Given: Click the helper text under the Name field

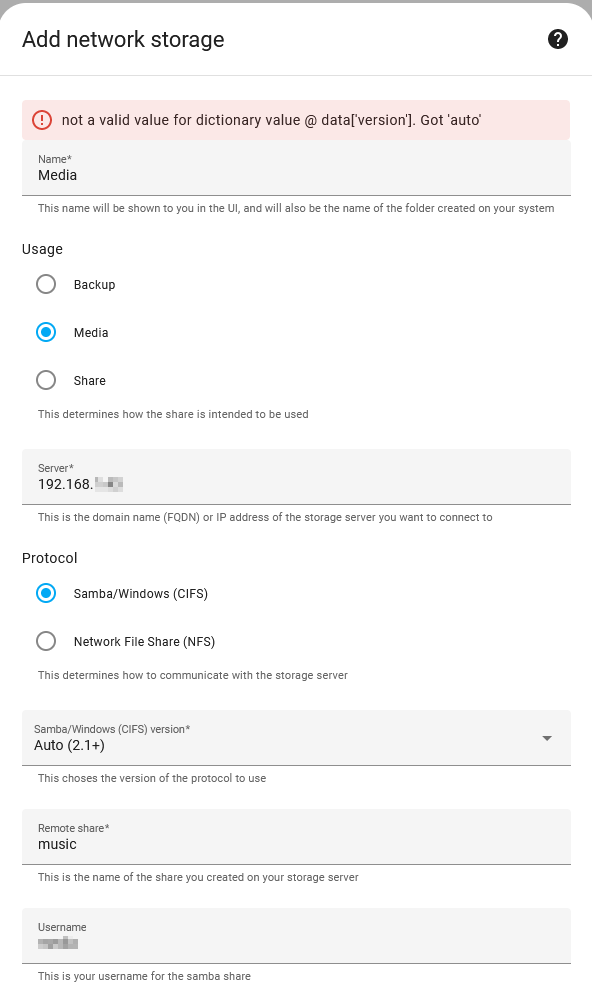Looking at the screenshot, I should tap(296, 208).
